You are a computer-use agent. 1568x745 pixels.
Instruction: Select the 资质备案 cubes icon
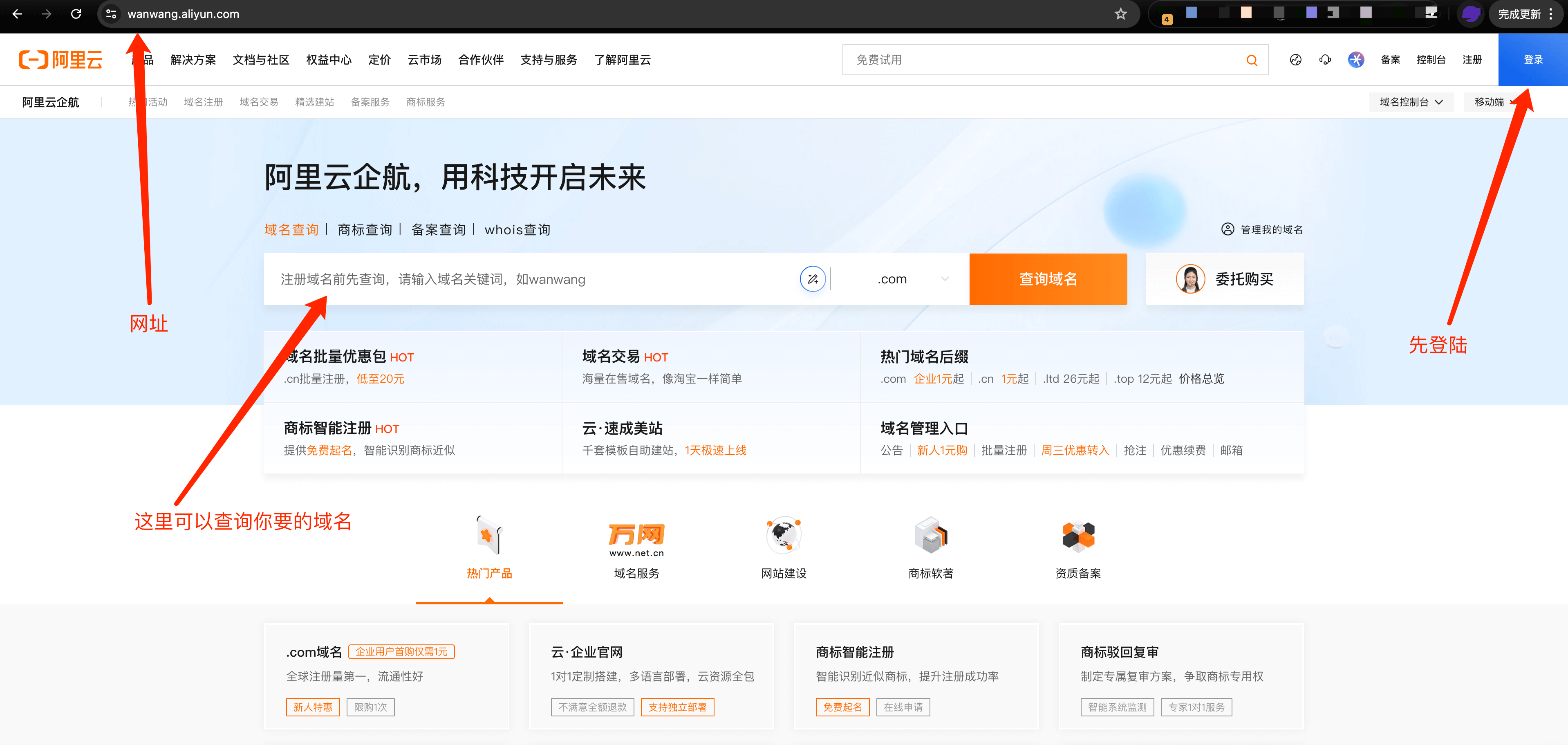(1078, 536)
